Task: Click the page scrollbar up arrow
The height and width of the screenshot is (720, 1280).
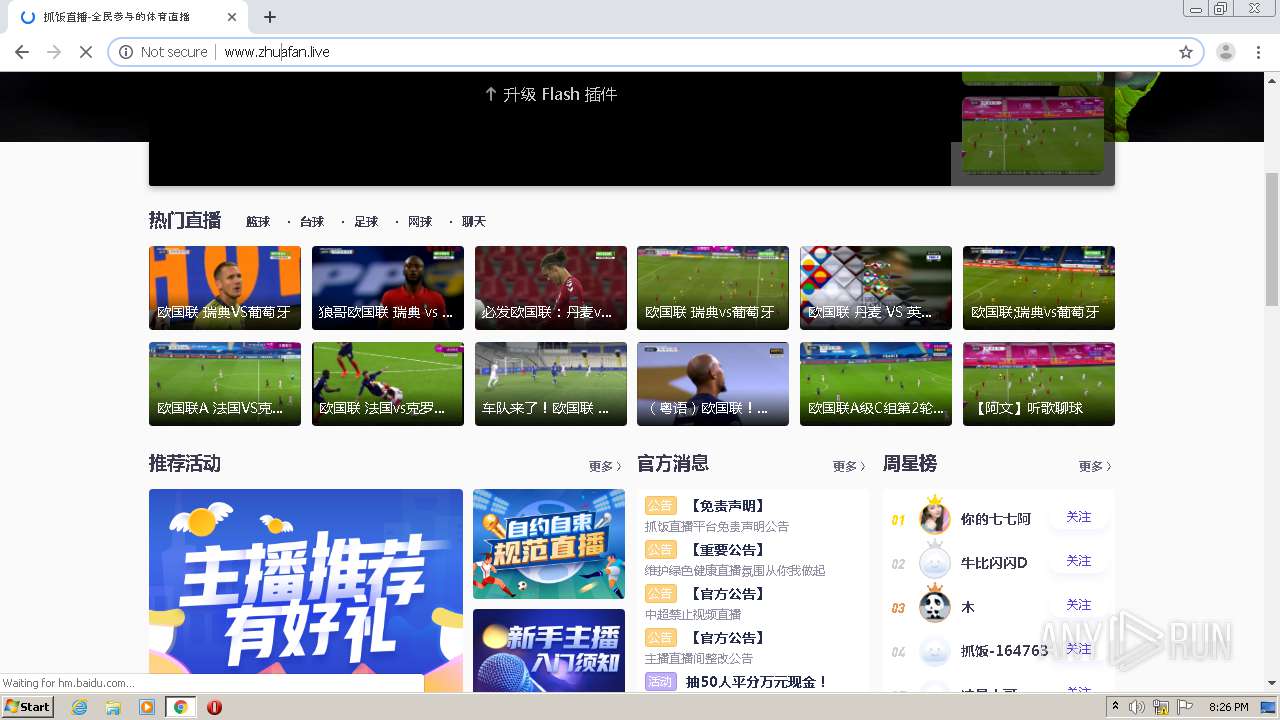Action: (x=1272, y=79)
